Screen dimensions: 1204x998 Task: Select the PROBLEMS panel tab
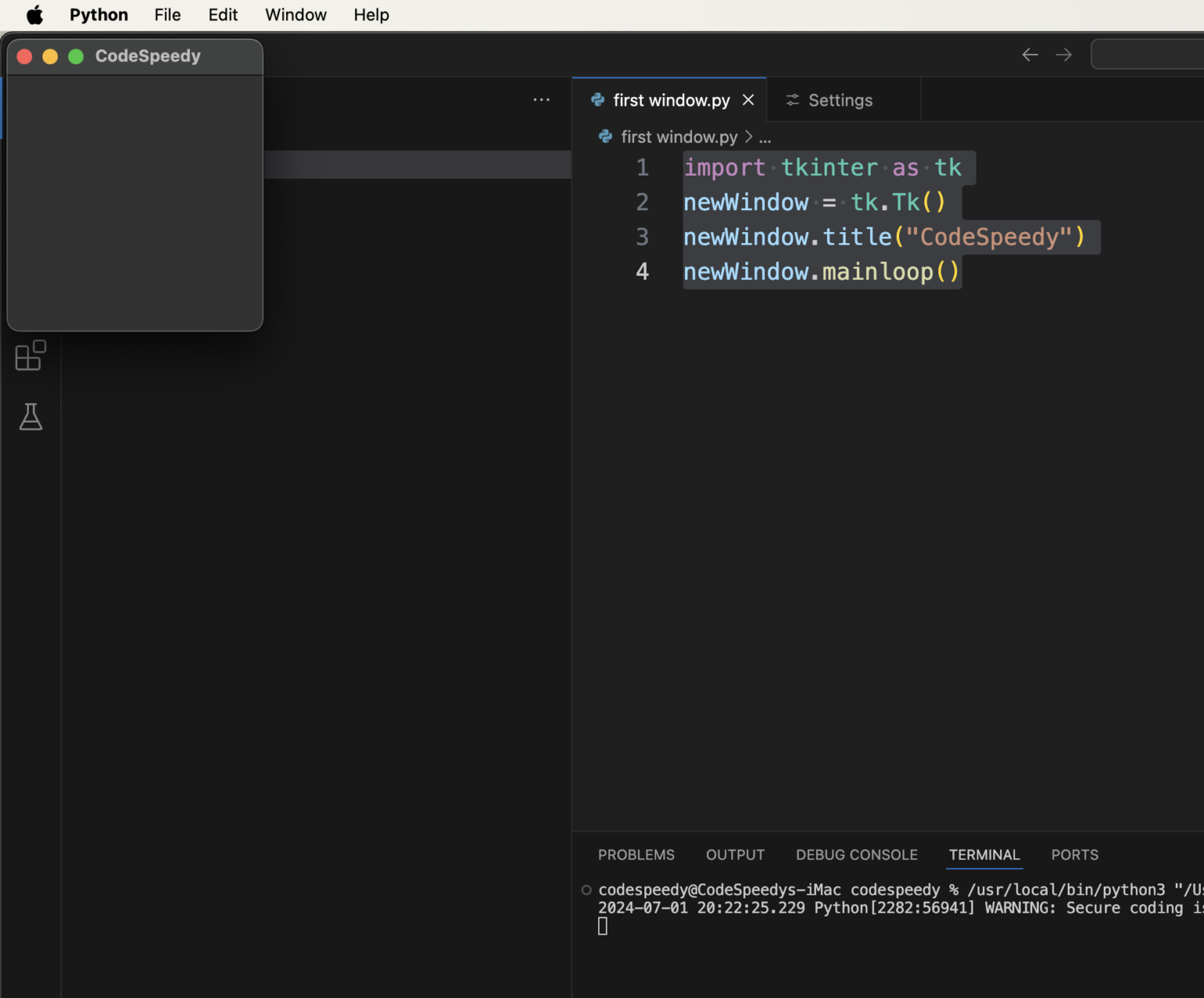(636, 855)
